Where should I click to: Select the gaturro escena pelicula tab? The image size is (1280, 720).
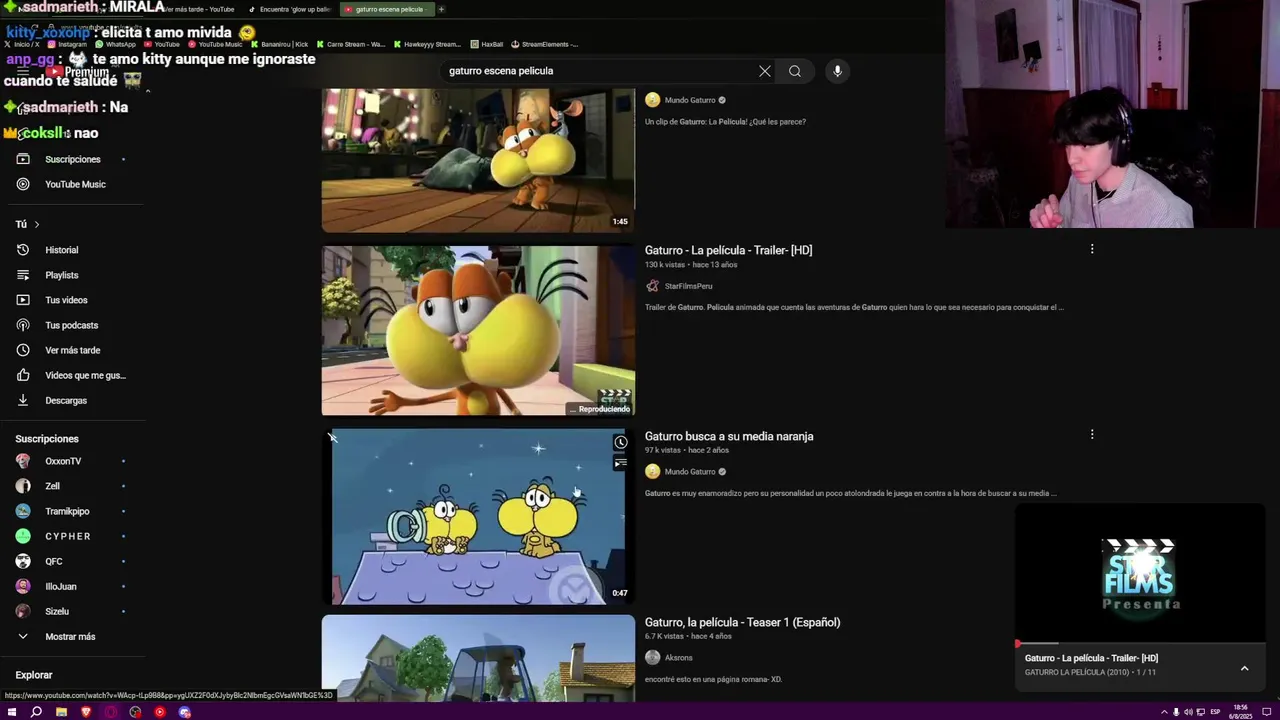[385, 9]
